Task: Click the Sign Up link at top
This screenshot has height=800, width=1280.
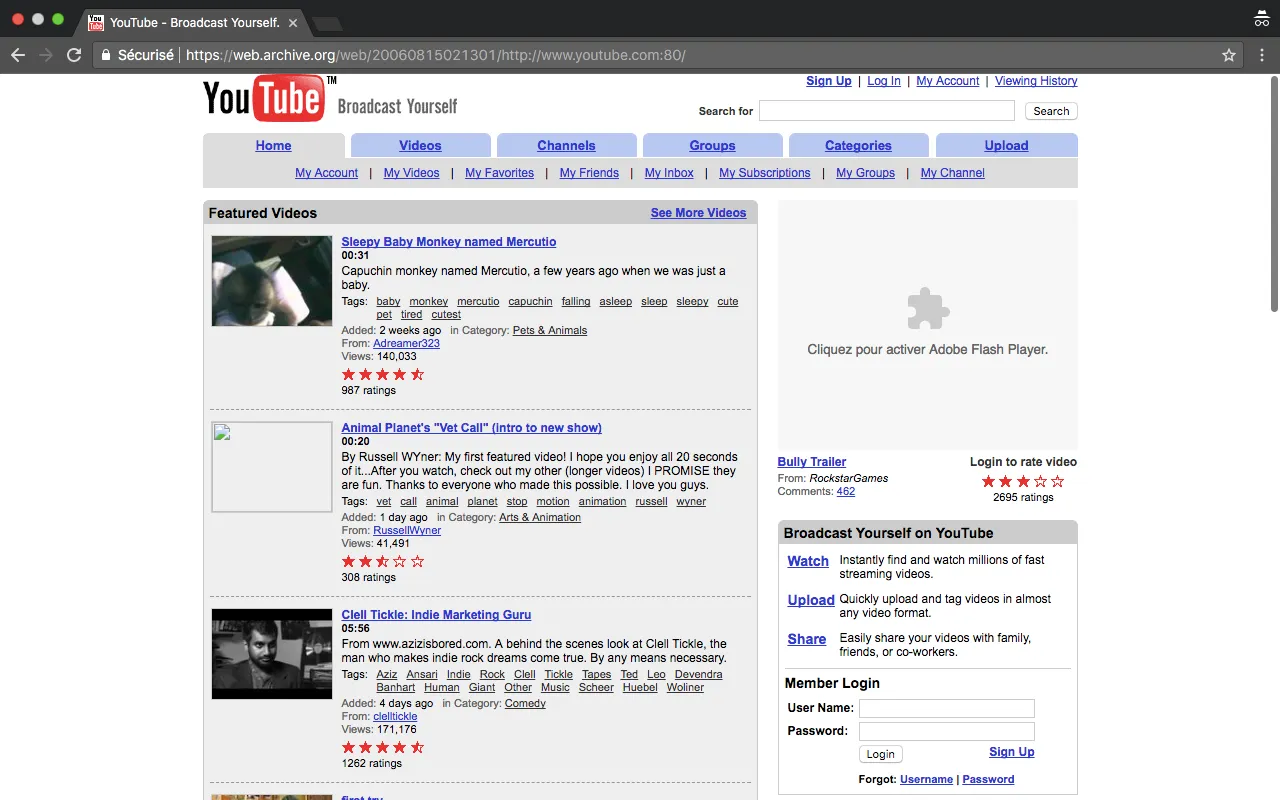Action: point(829,81)
